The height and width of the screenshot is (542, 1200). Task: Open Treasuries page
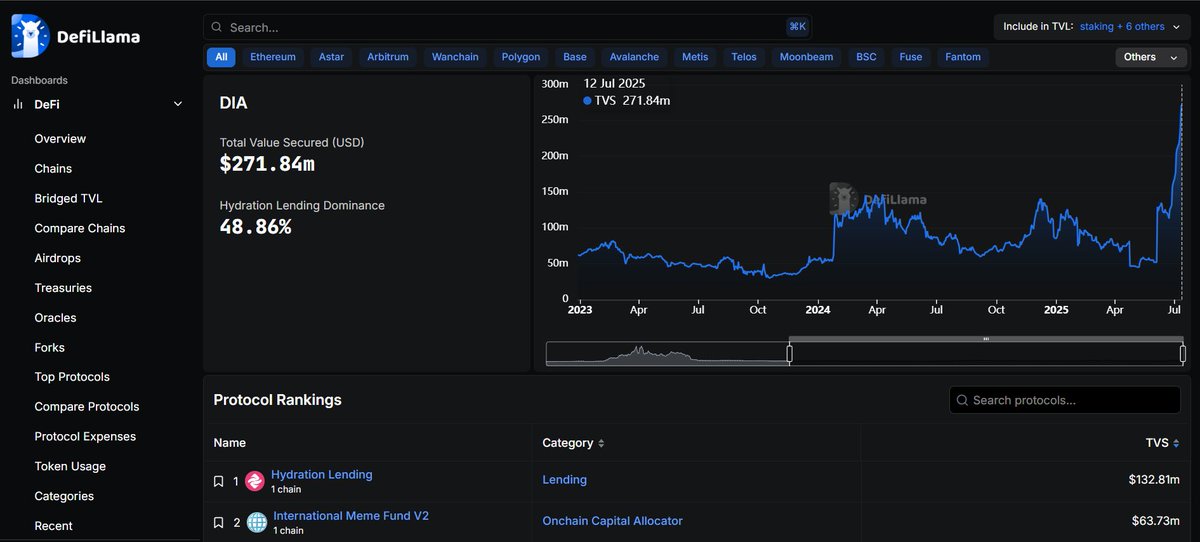pos(63,288)
